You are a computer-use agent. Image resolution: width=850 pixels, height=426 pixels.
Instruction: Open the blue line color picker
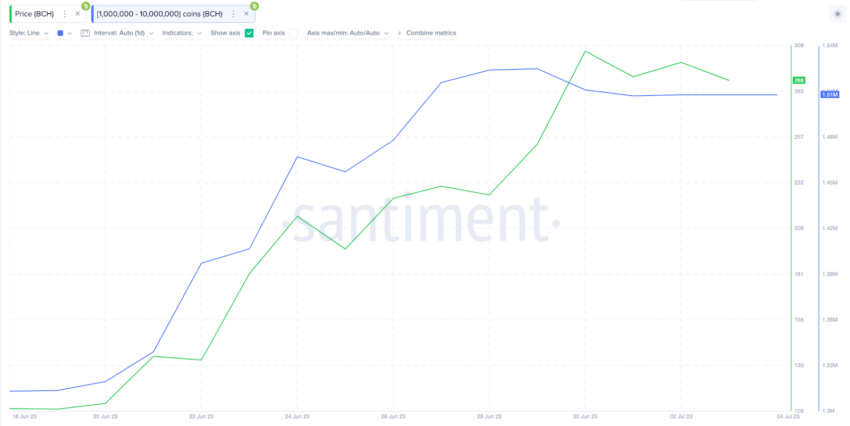click(x=65, y=33)
